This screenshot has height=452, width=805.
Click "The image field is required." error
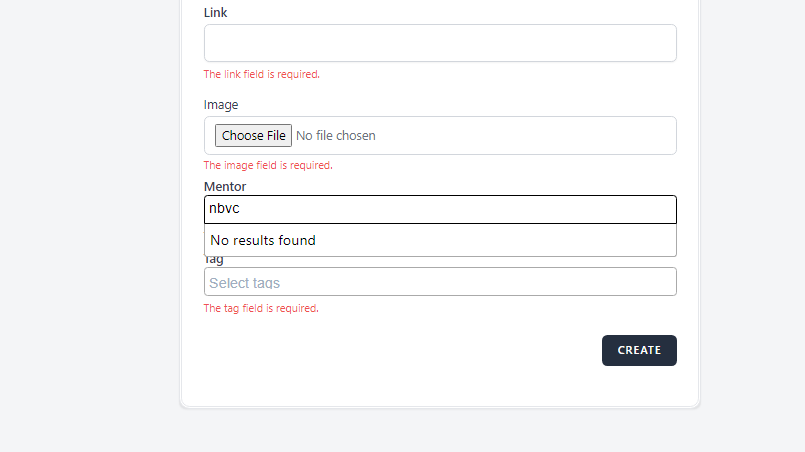268,165
